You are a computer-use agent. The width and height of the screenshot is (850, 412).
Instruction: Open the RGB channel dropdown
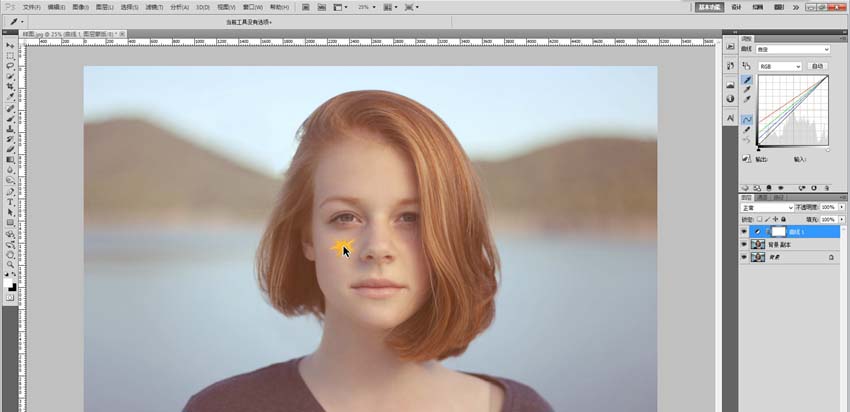[779, 66]
